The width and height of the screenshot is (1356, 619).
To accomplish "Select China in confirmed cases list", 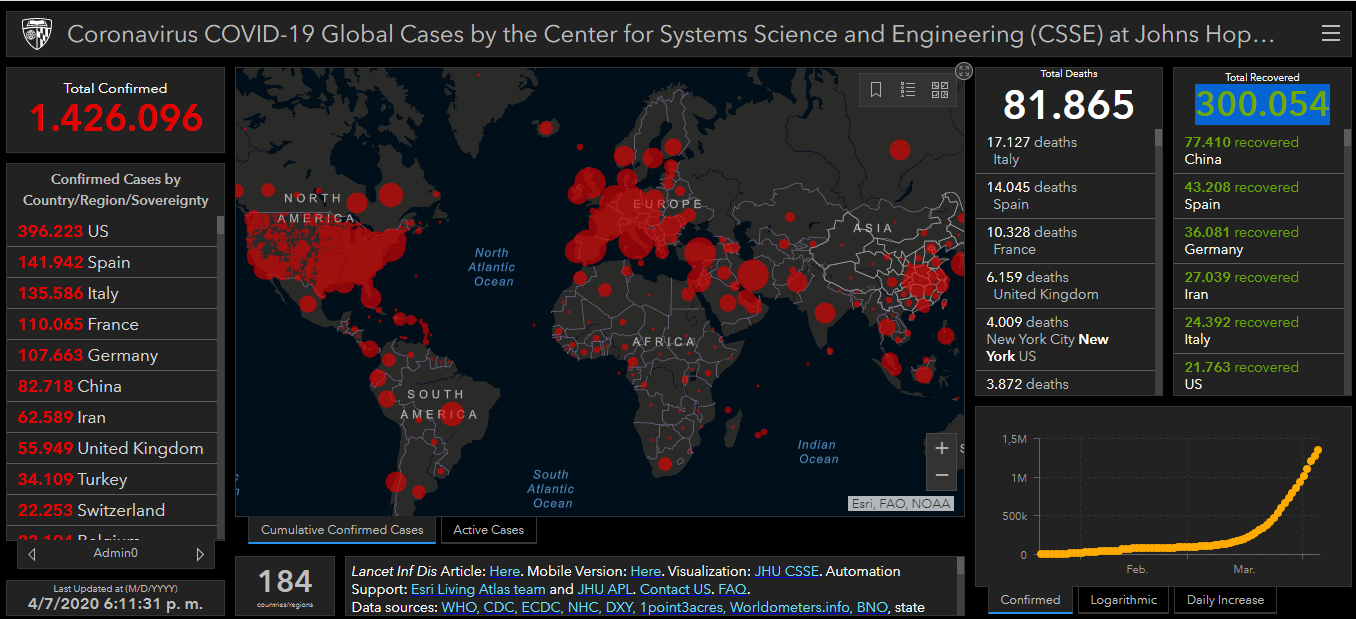I will pos(112,386).
